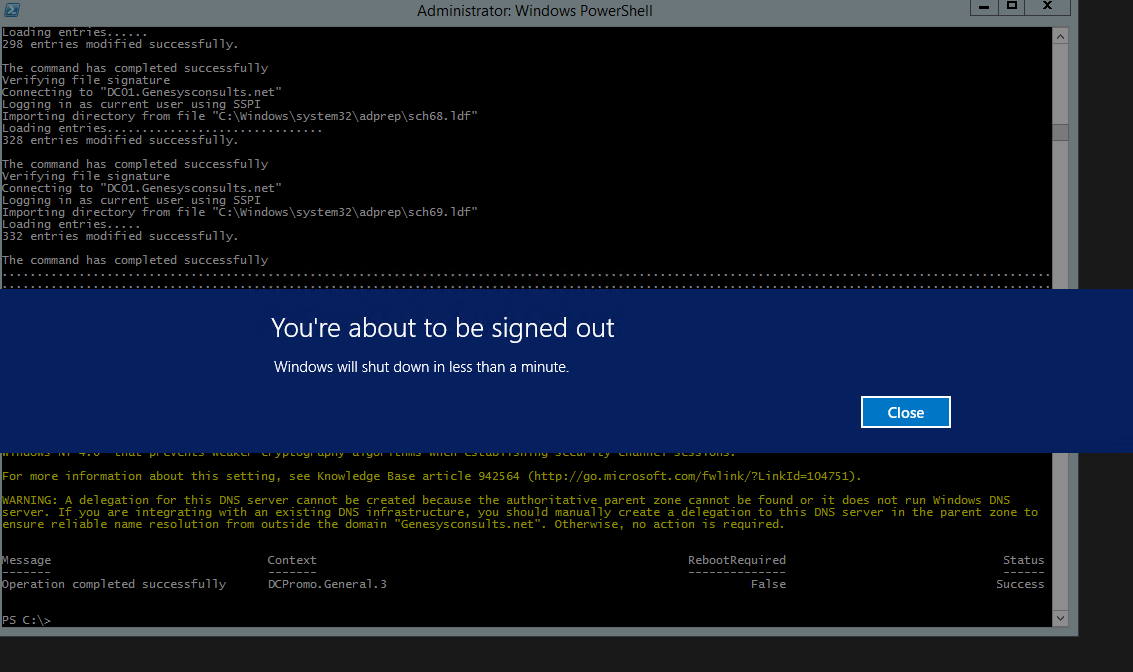Click the Close button on sign-out notice
The image size is (1133, 672).
coord(905,413)
